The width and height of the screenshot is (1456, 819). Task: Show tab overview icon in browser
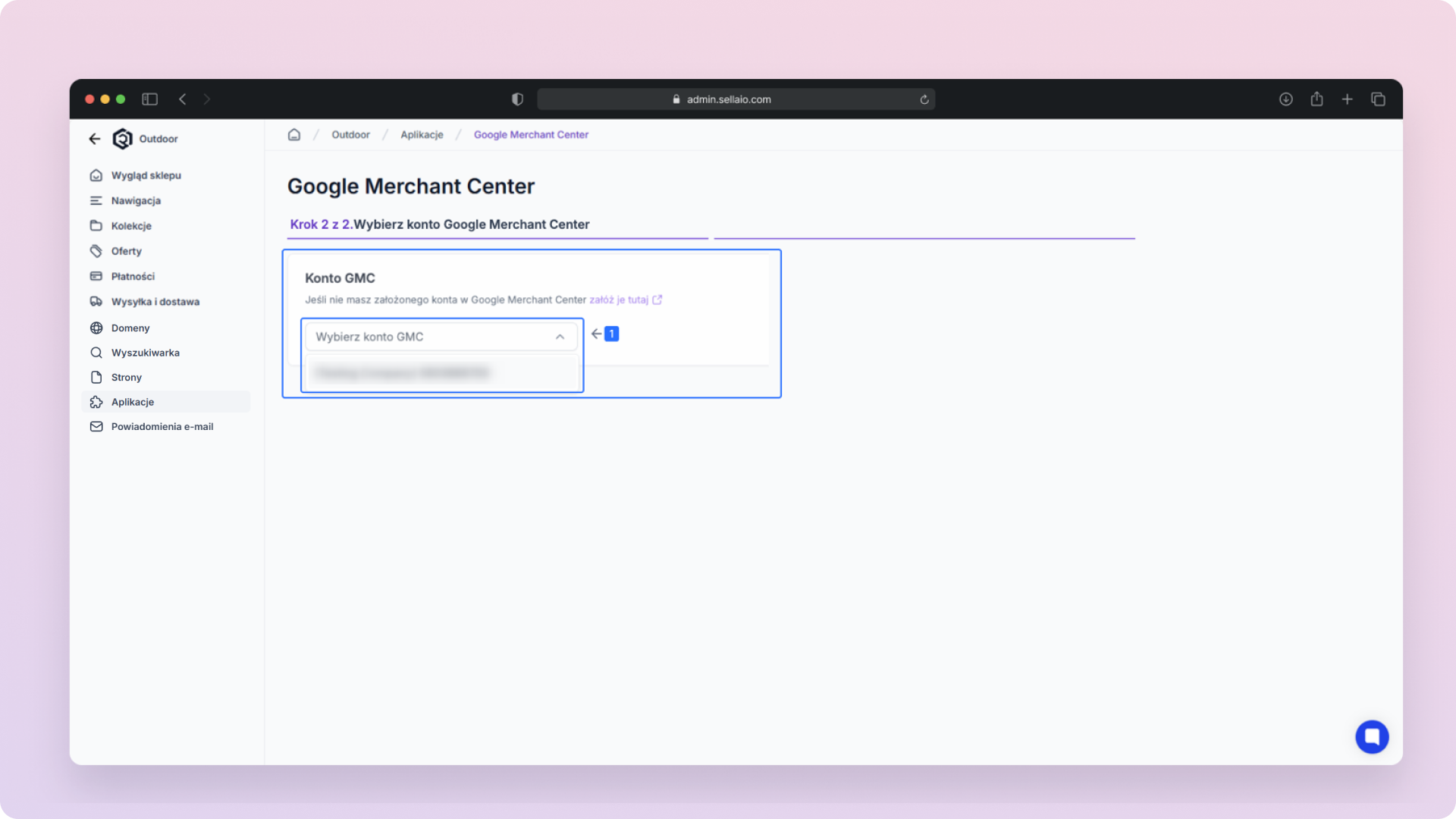tap(1378, 99)
